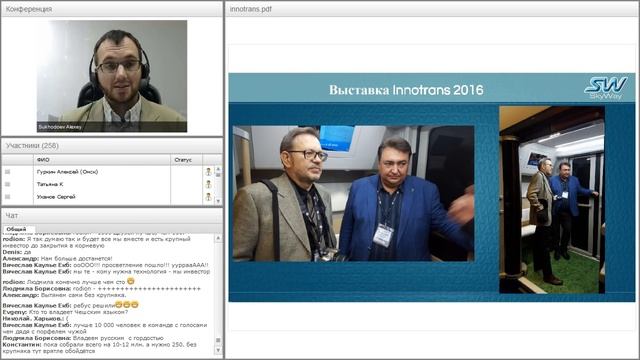Image resolution: width=640 pixels, height=360 pixels.
Task: Click the user icon beside Уланов Сергей
Action: click(x=208, y=197)
